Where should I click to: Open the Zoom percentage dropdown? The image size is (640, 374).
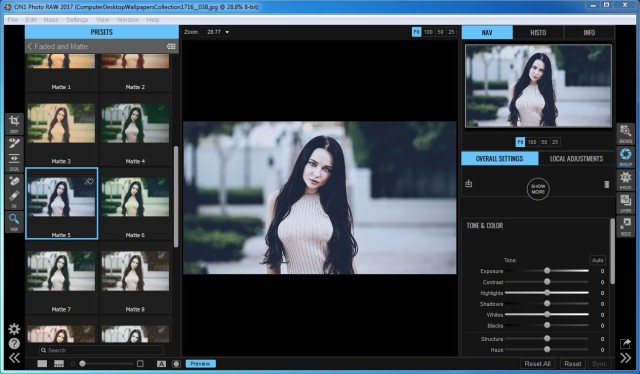[x=218, y=32]
